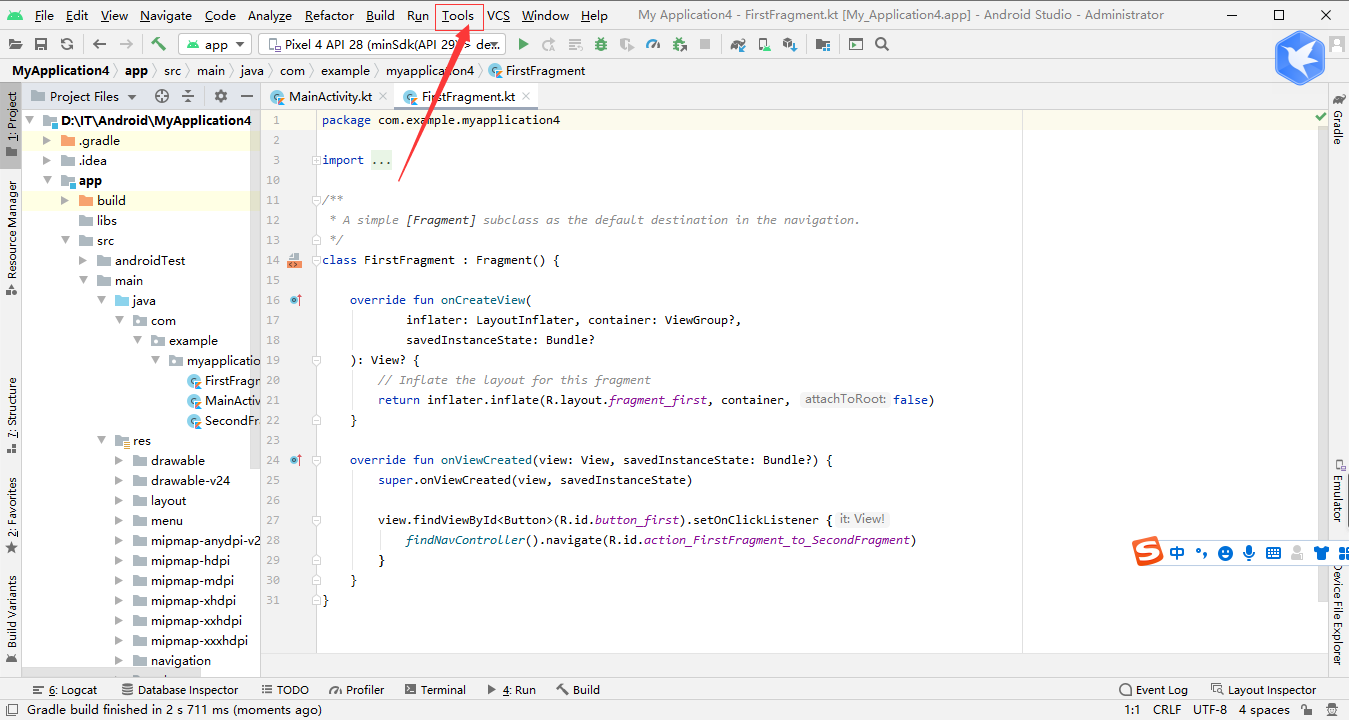Click the green inspection checkmark in editor

pos(1321,118)
